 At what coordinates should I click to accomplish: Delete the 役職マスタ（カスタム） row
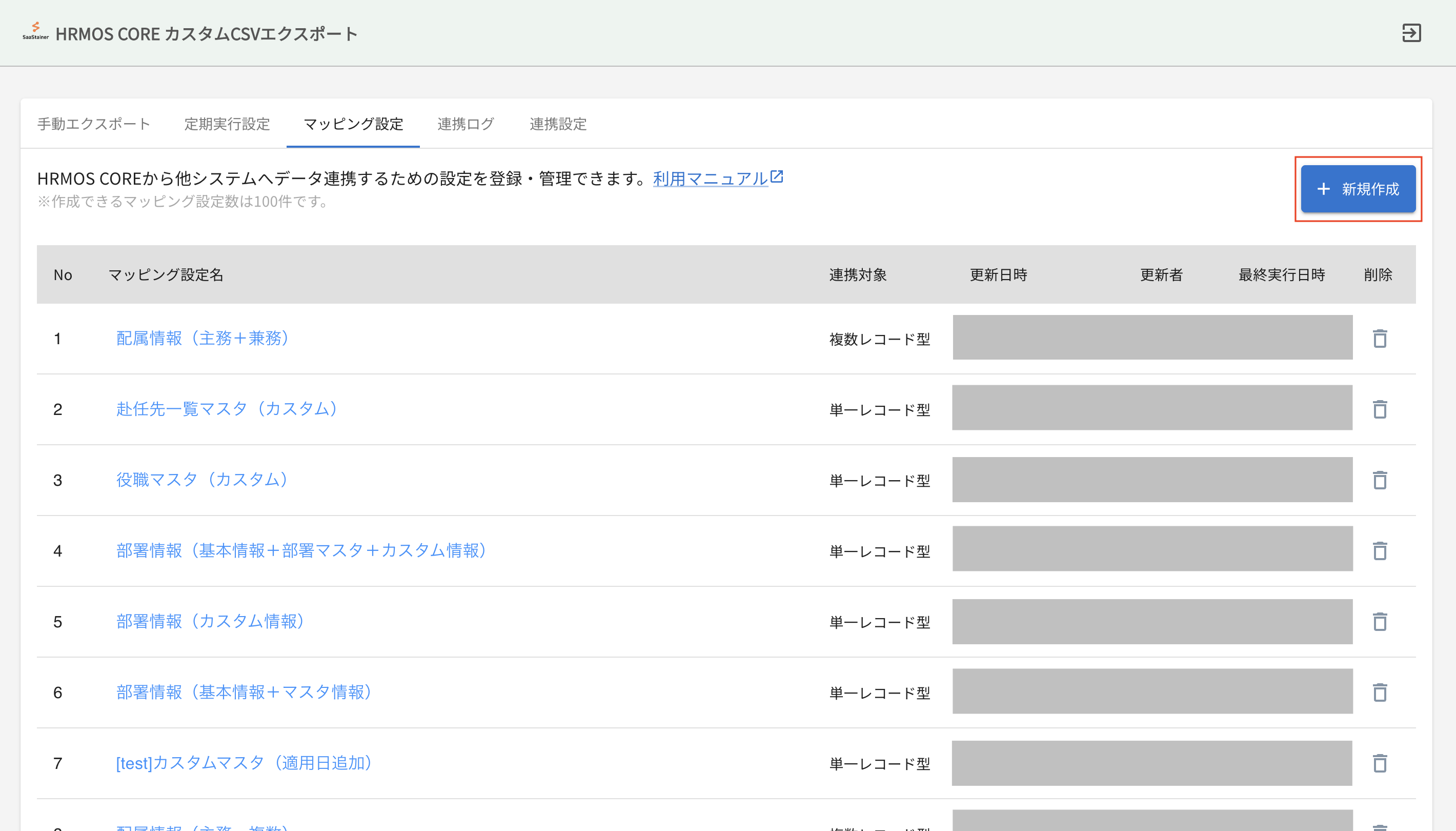(x=1379, y=480)
